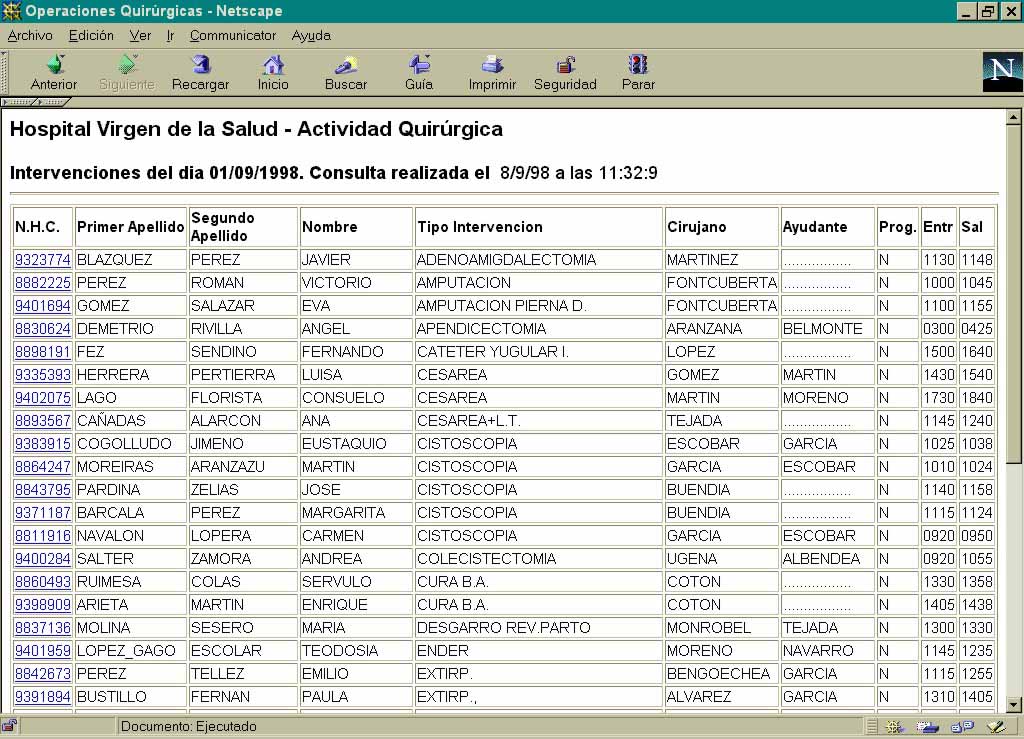Screen dimensions: 1024x739
Task: Collapse the navigation toolbar by its left handle
Action: [x=4, y=73]
